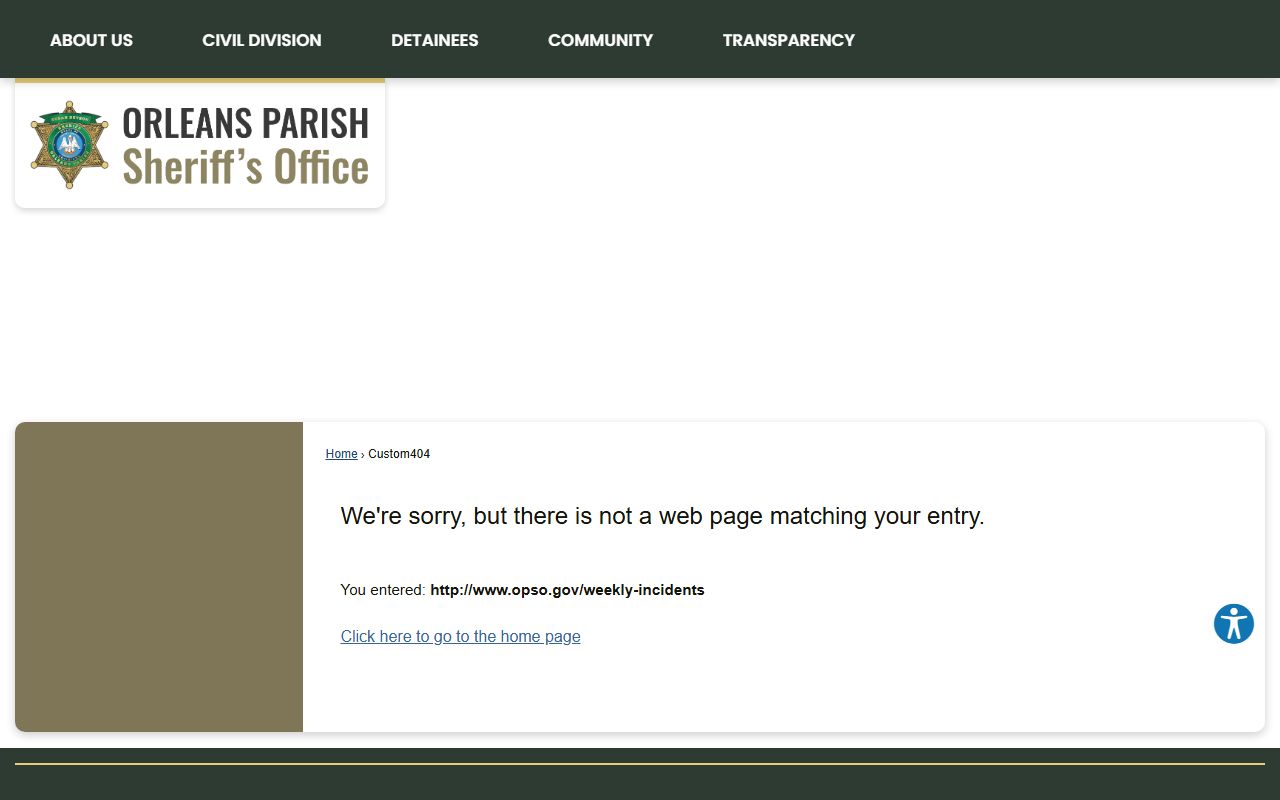Click the Home breadcrumb link
Screen dimensions: 1280x800
(341, 454)
